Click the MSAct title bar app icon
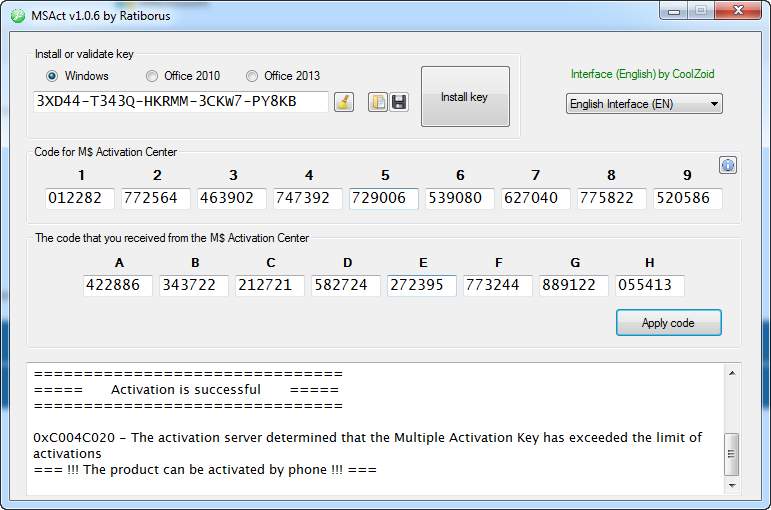 point(18,16)
